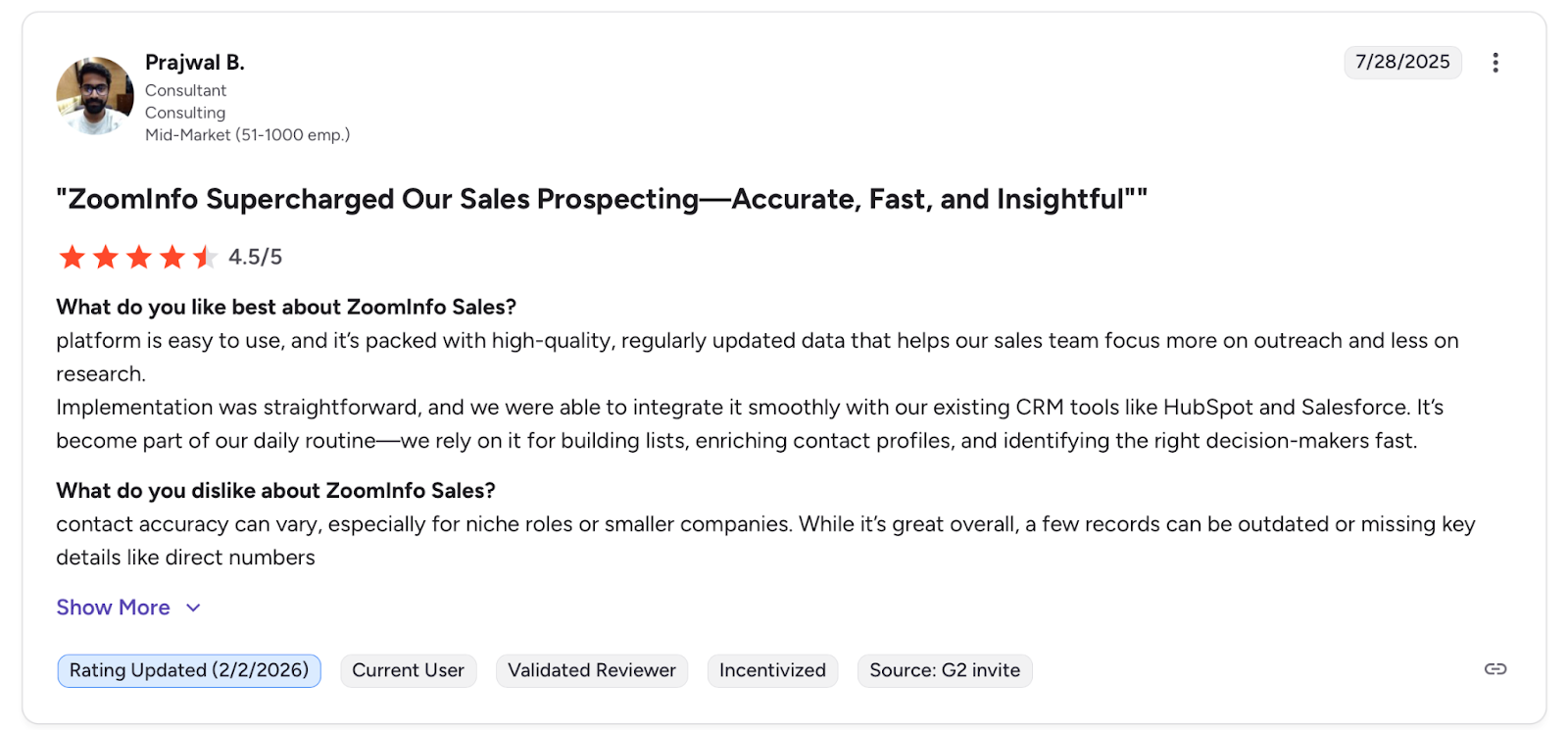The height and width of the screenshot is (730, 1568).
Task: Open the ZoomInfo Supercharged review title
Action: pyautogui.click(x=601, y=199)
